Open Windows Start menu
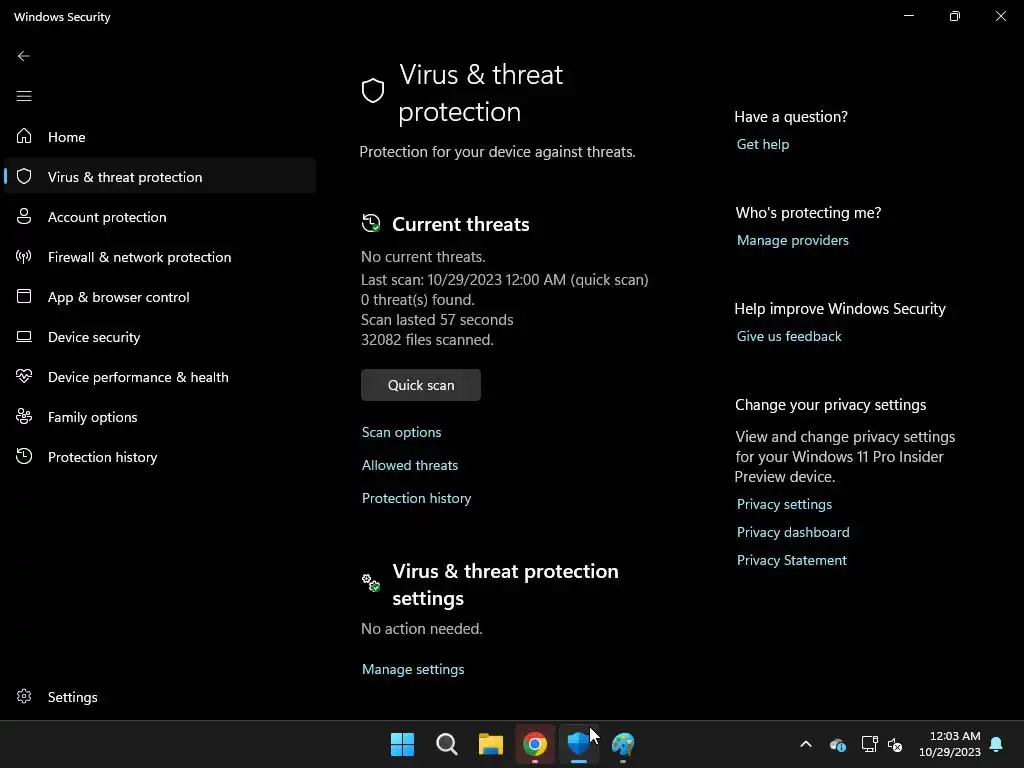This screenshot has width=1024, height=768. [x=402, y=744]
